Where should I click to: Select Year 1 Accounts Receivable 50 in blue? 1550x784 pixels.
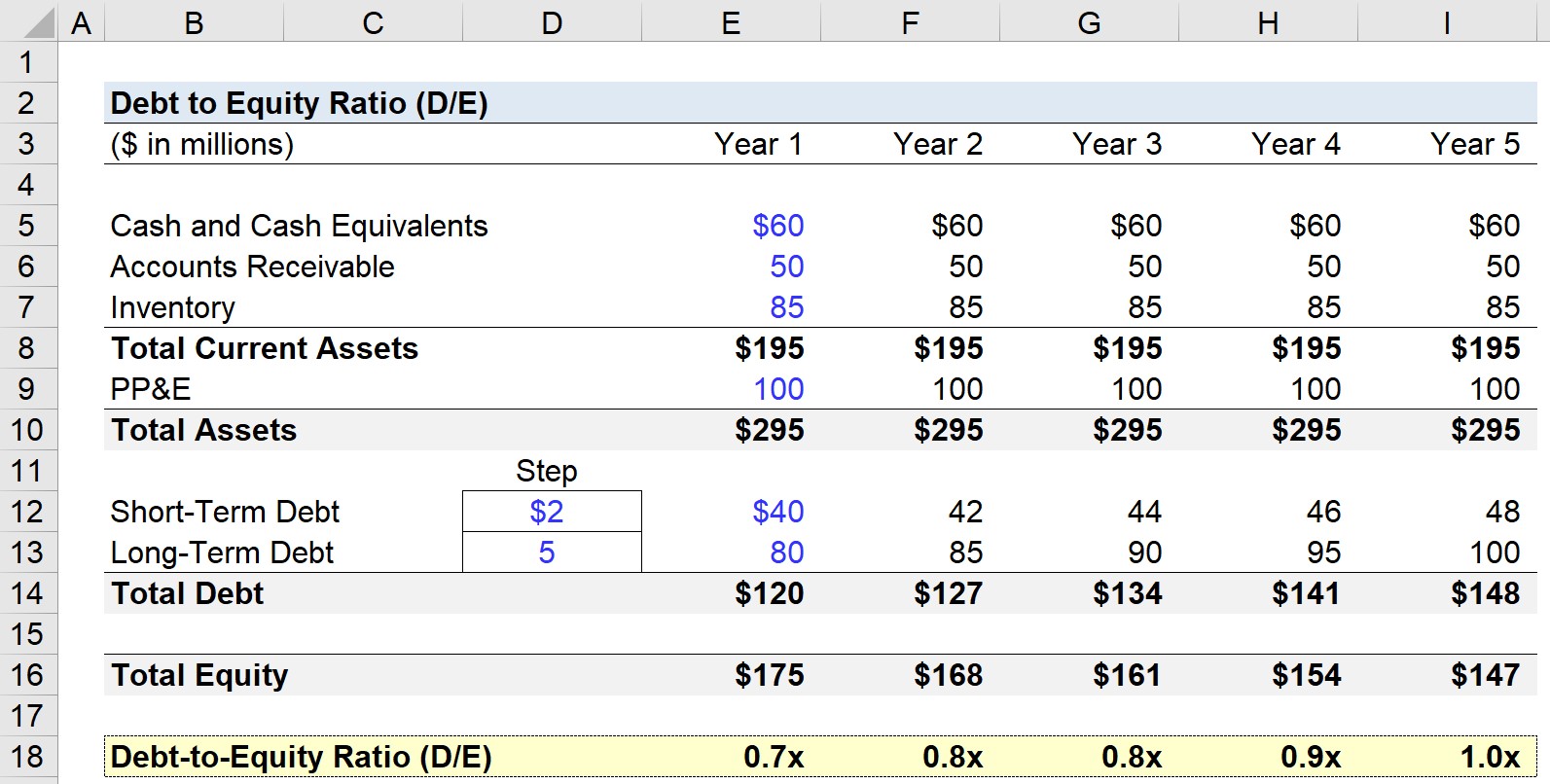point(787,267)
